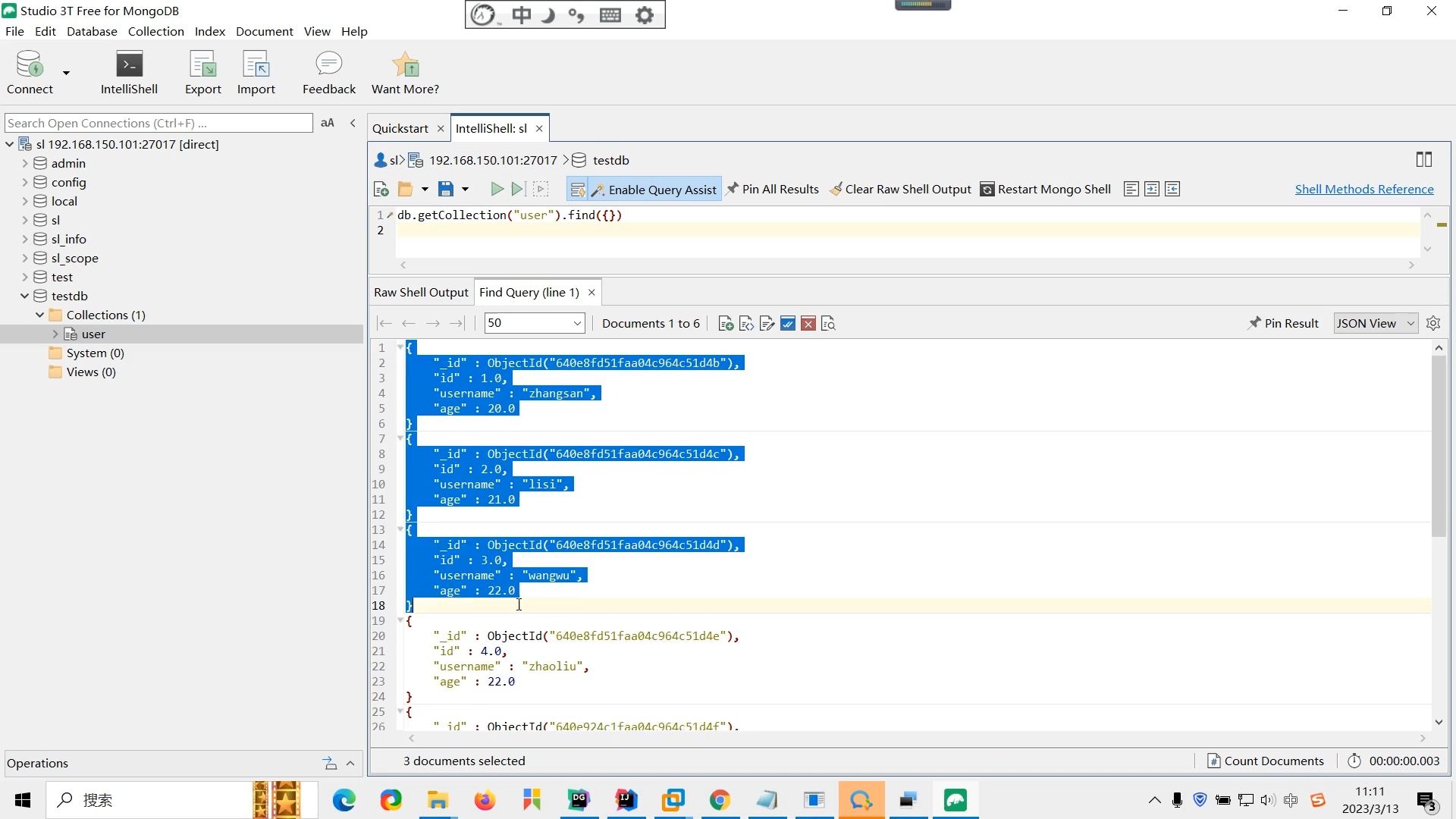Click the Export toolbar icon
Viewport: 1456px width, 819px height.
(x=202, y=74)
